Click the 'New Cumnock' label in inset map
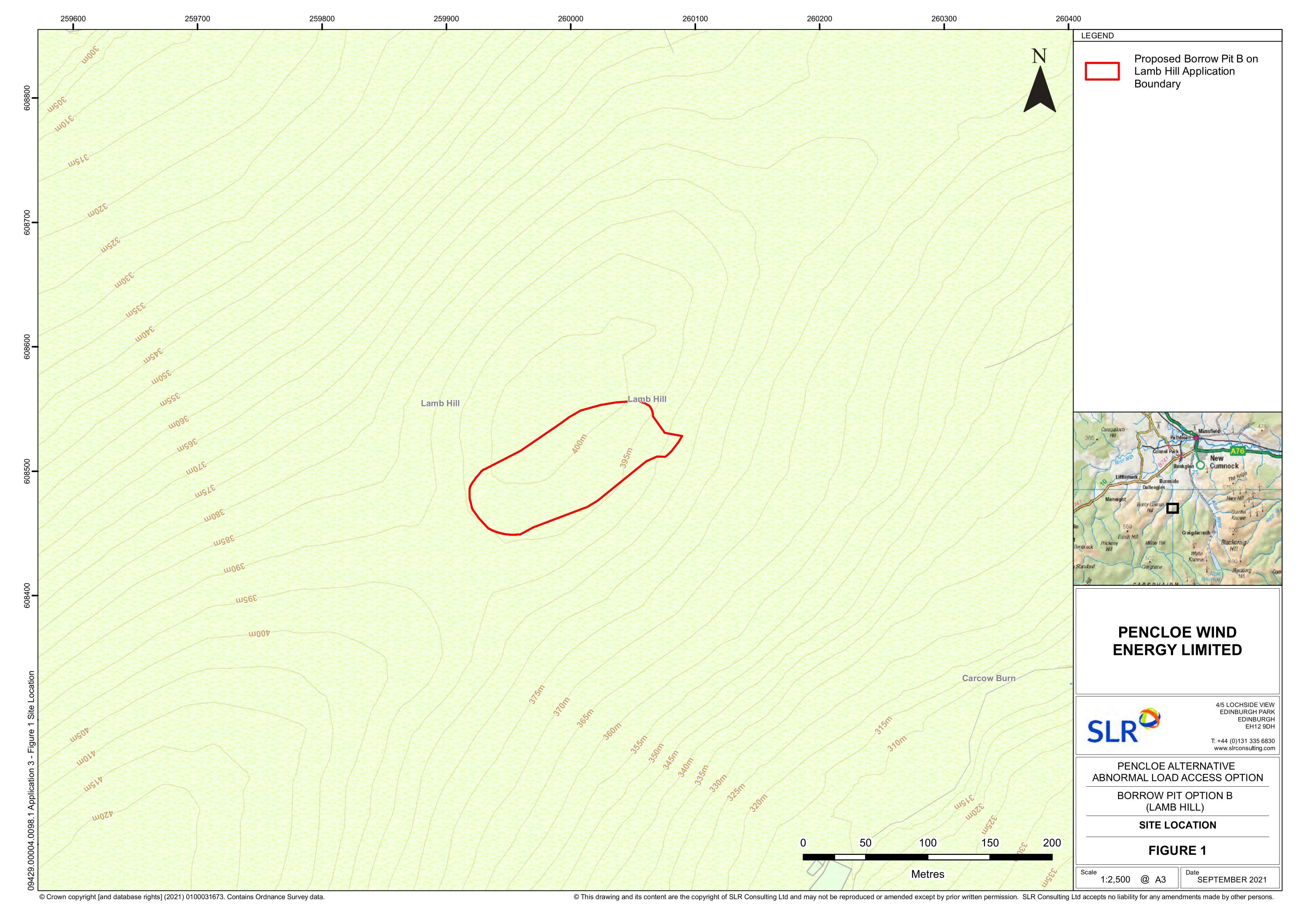 tap(1223, 462)
